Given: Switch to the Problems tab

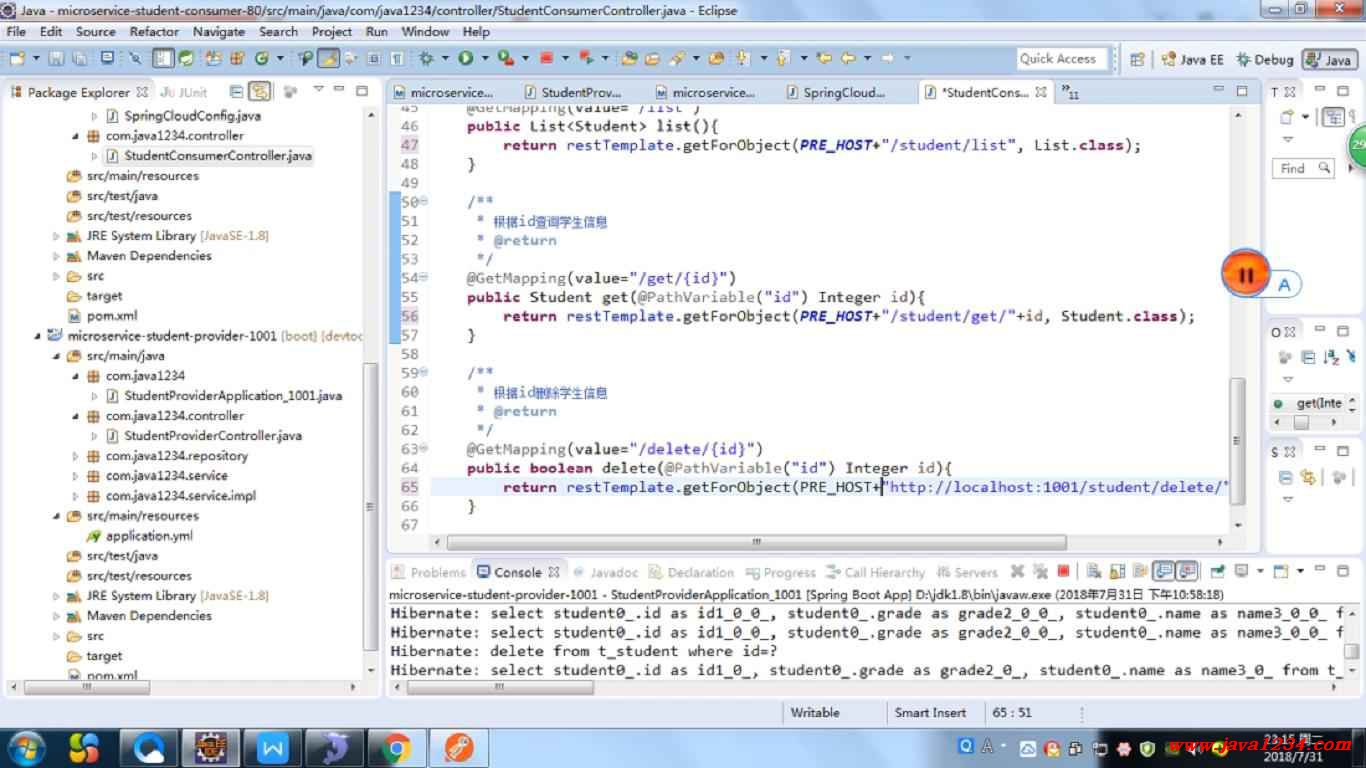Looking at the screenshot, I should pos(429,572).
